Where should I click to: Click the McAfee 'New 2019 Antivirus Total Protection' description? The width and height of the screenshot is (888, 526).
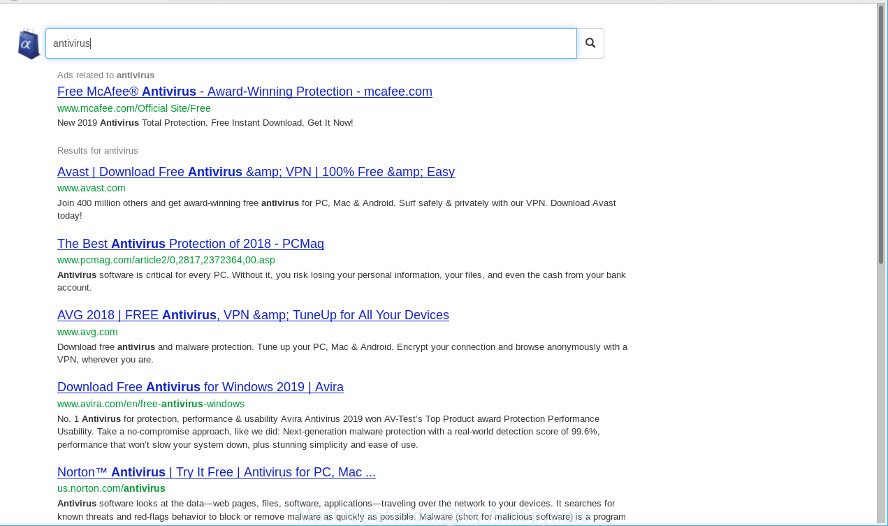click(205, 123)
